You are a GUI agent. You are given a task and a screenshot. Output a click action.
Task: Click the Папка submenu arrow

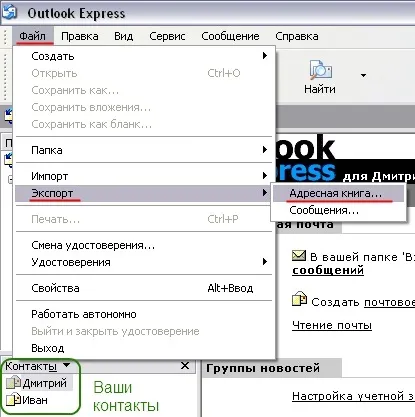click(265, 150)
